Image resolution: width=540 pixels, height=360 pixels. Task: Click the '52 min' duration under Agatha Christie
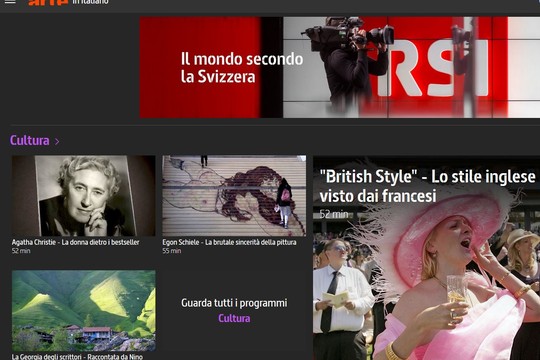(x=21, y=251)
